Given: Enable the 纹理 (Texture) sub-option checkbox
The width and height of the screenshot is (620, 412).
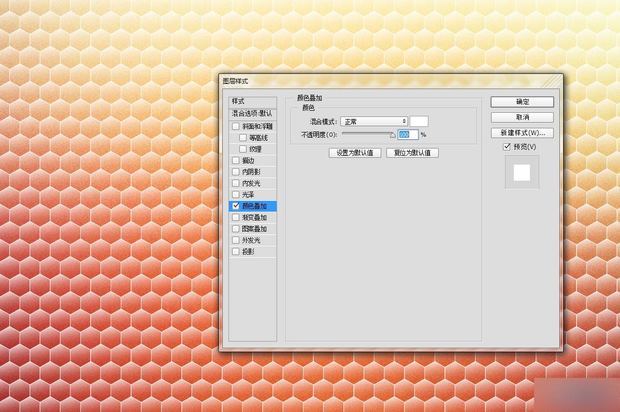Looking at the screenshot, I should click(x=242, y=149).
